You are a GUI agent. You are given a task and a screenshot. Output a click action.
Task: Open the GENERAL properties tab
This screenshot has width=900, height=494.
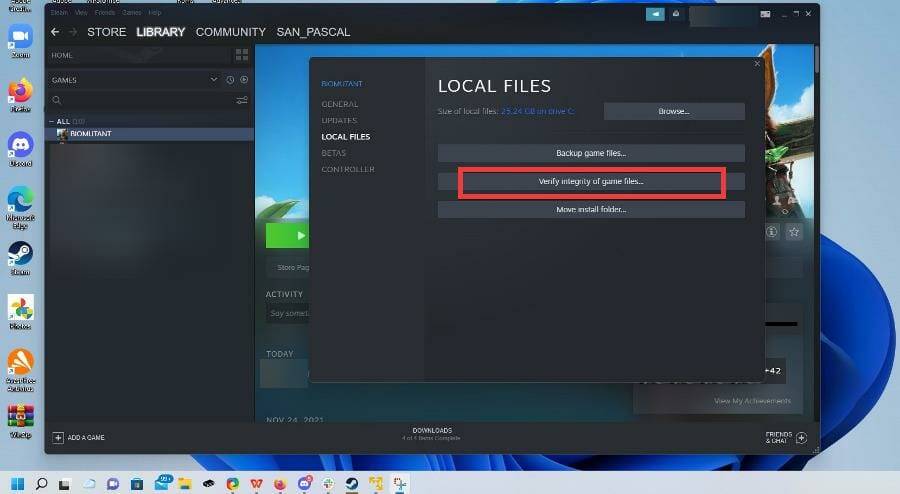[x=340, y=104]
